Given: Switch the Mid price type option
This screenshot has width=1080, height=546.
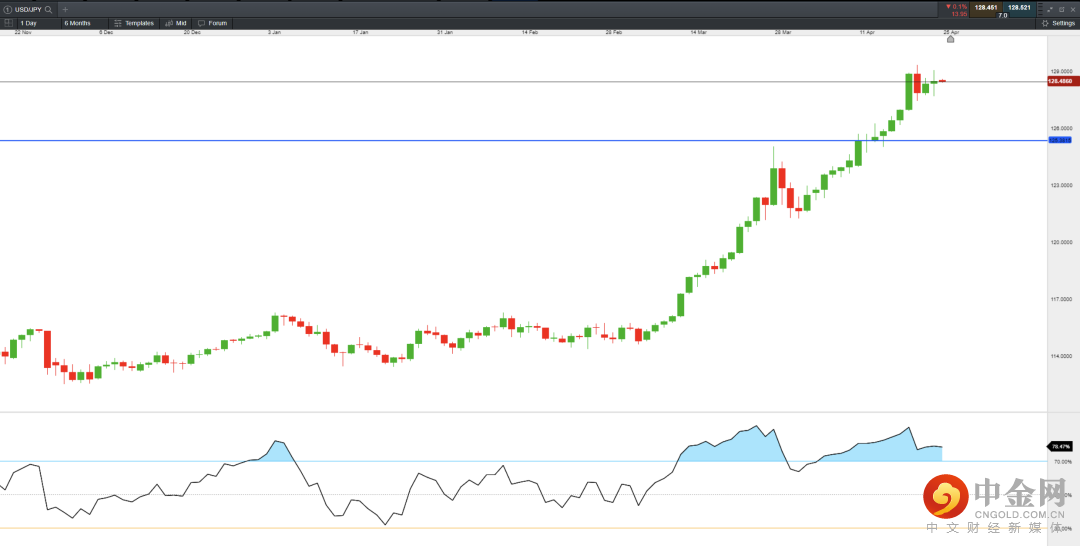Looking at the screenshot, I should point(176,23).
